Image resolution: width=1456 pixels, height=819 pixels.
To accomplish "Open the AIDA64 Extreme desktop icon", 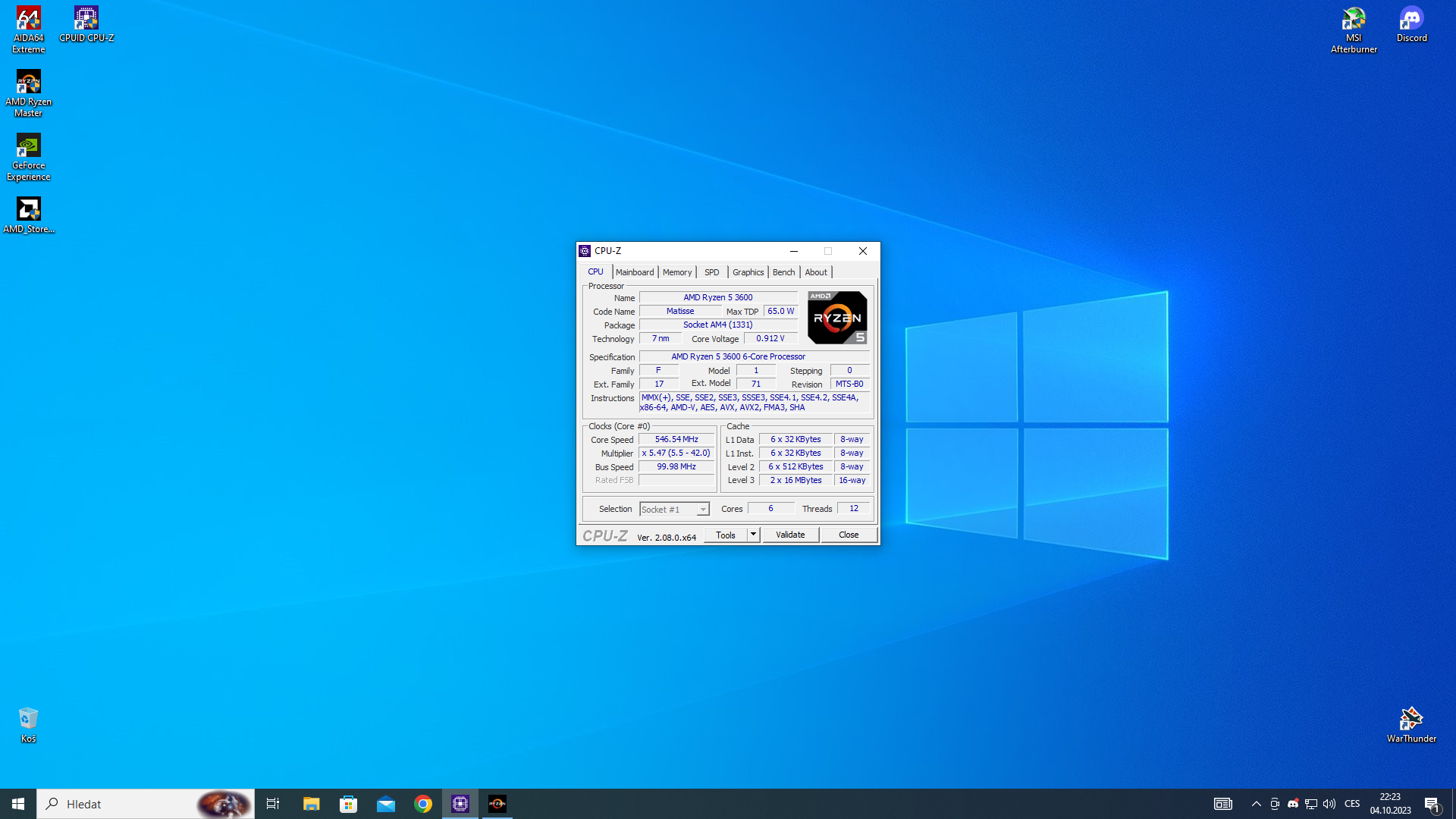I will point(28,30).
